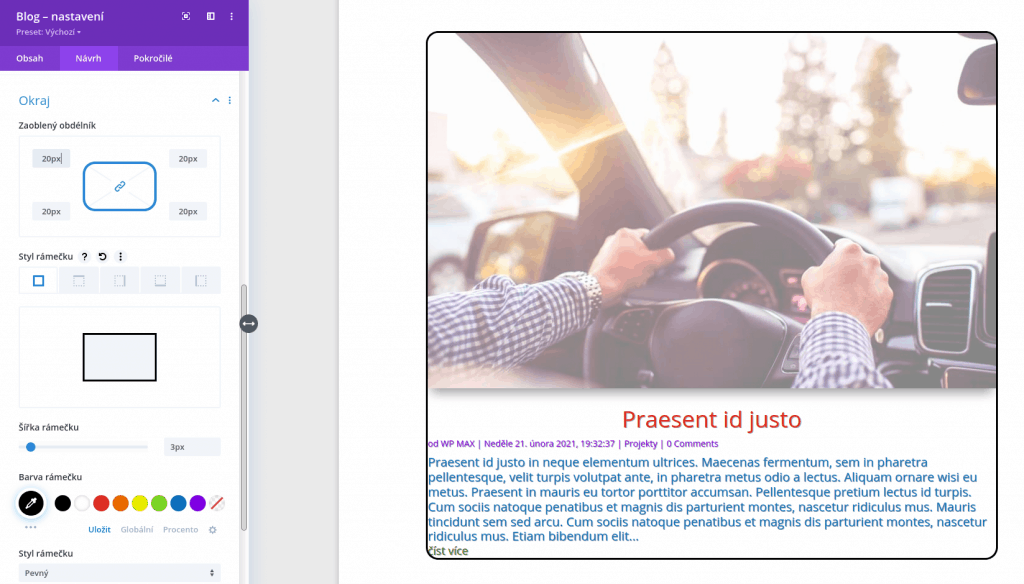This screenshot has height=584, width=1024.
Task: Click the WP MAX author link
Action: tap(458, 444)
